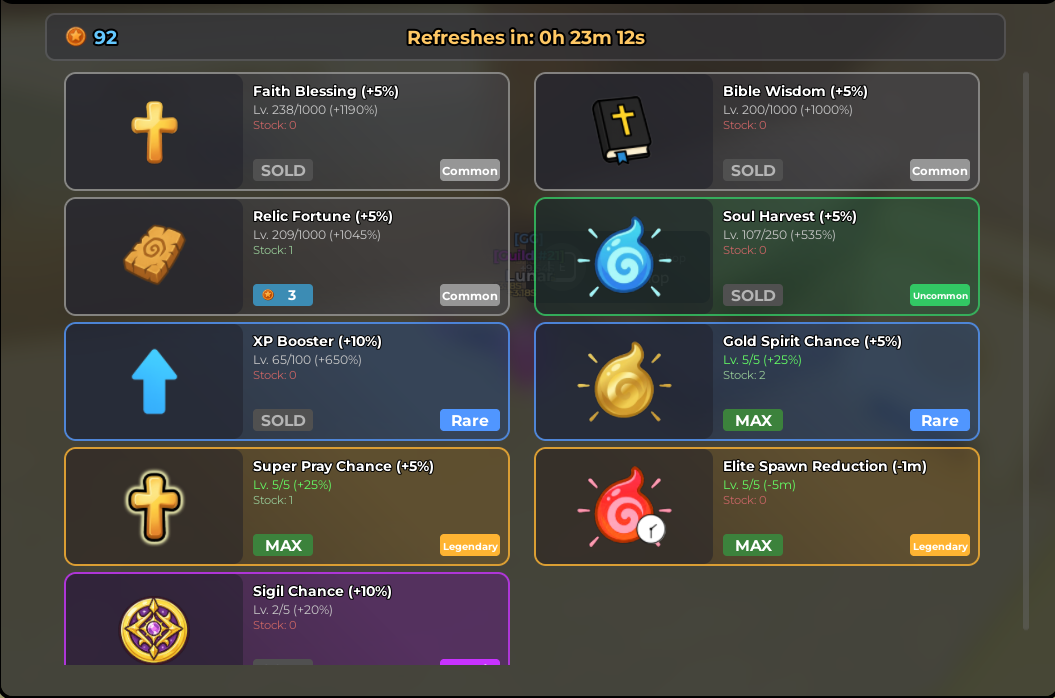This screenshot has width=1055, height=698.
Task: Click the Rare badge on XP Booster
Action: 469,420
